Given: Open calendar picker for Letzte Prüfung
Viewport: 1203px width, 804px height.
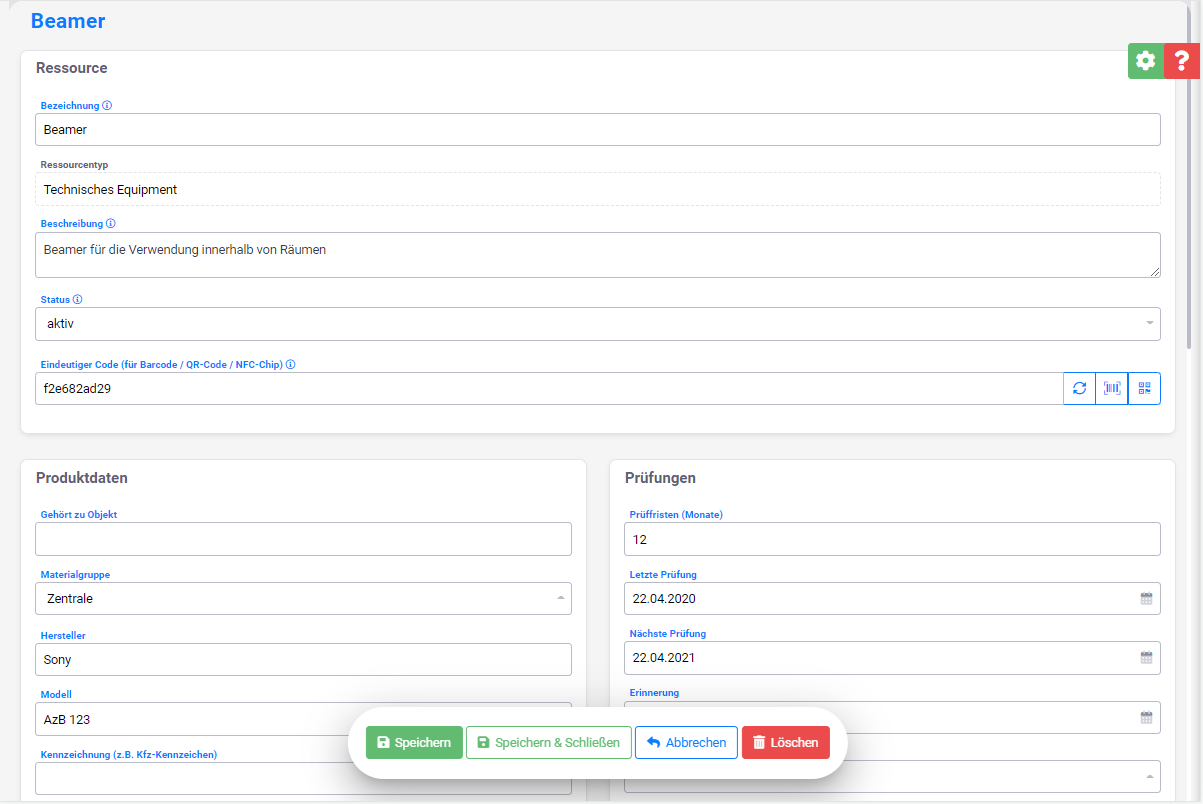Looking at the screenshot, I should (1146, 599).
